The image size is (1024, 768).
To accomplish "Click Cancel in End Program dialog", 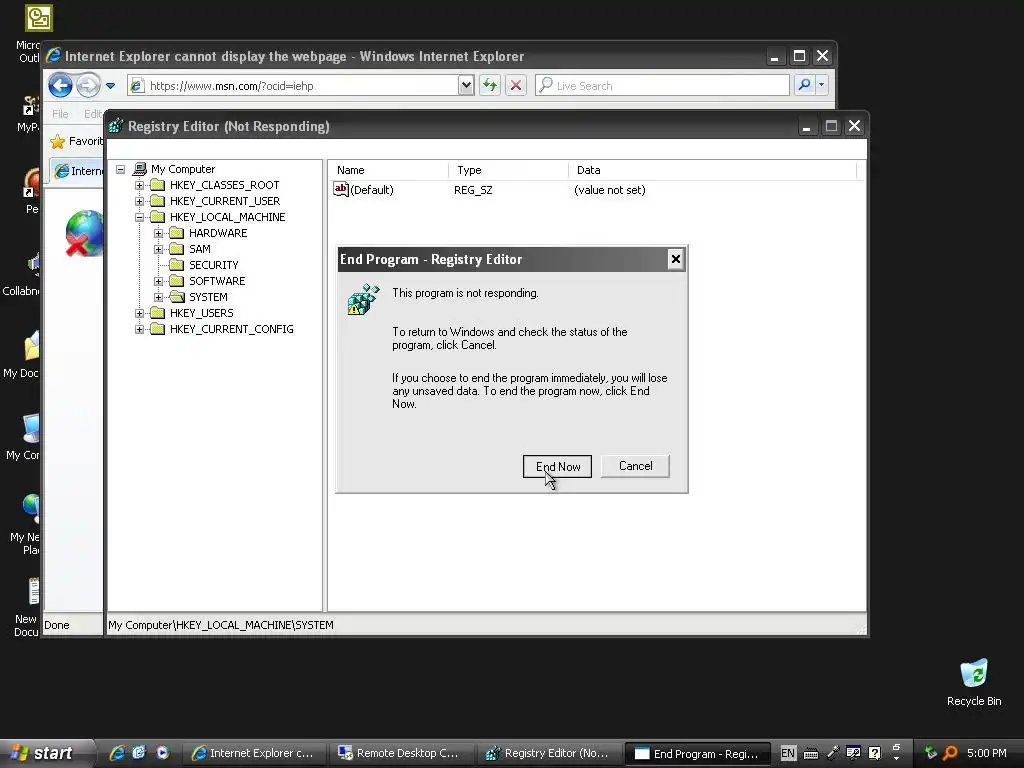I will 635,466.
